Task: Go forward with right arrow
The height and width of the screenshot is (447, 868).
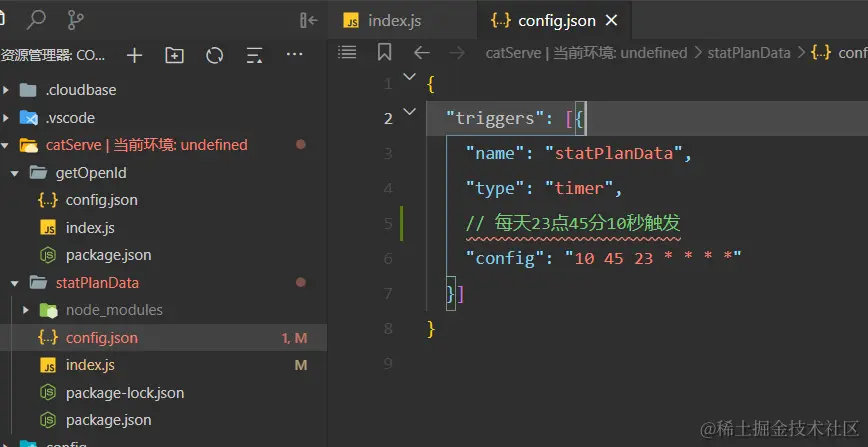Action: coord(457,53)
